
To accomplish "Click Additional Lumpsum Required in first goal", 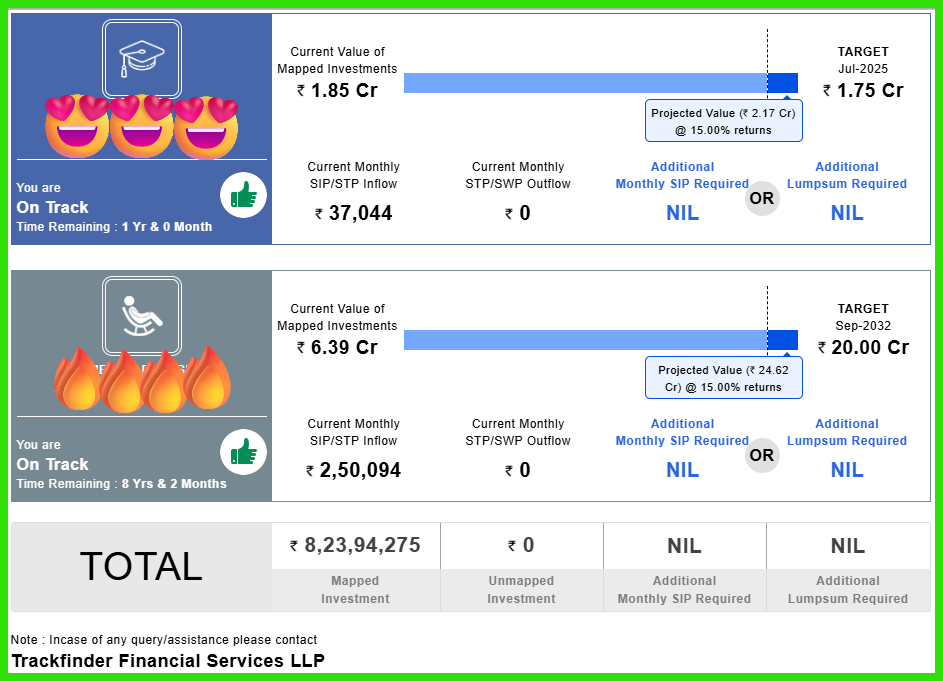I will point(846,175).
